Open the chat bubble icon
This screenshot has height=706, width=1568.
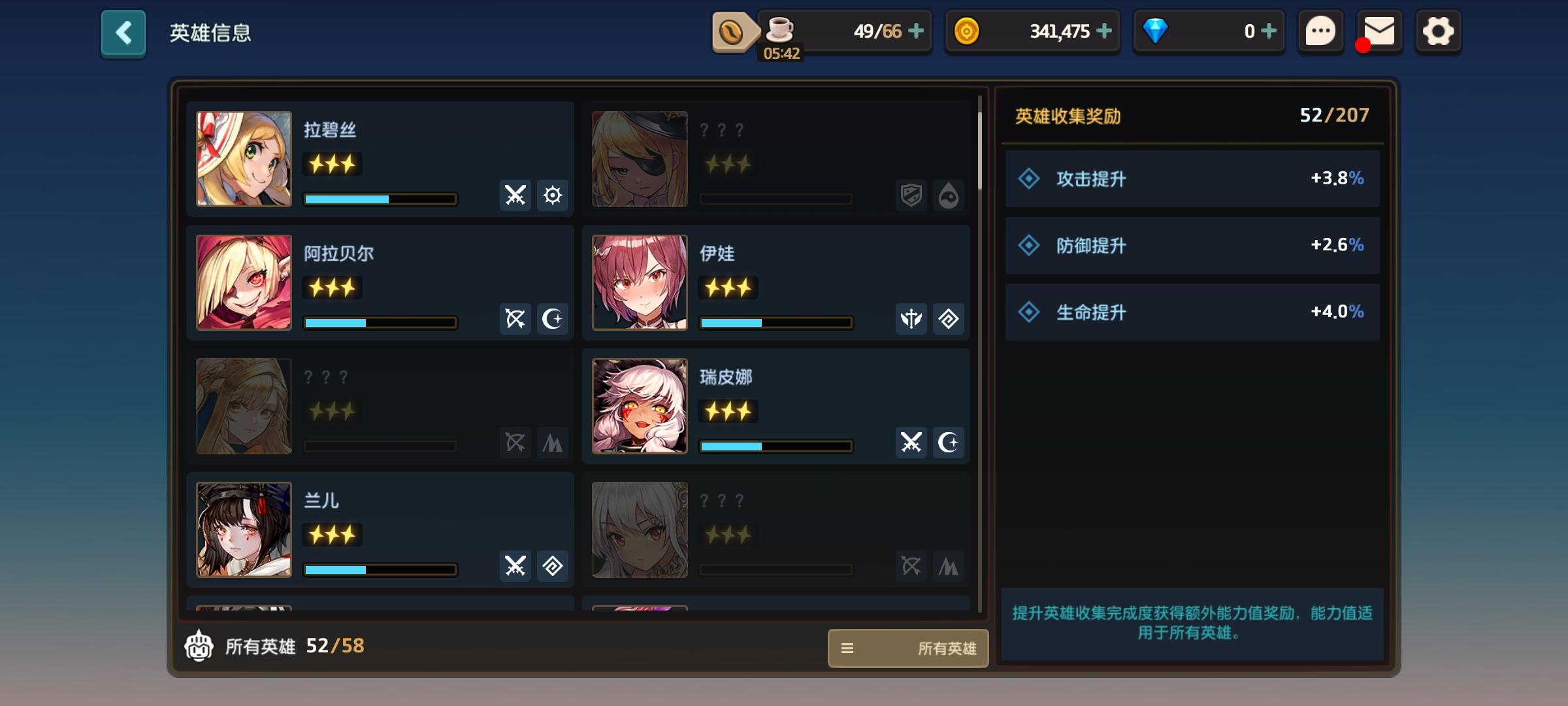tap(1320, 31)
